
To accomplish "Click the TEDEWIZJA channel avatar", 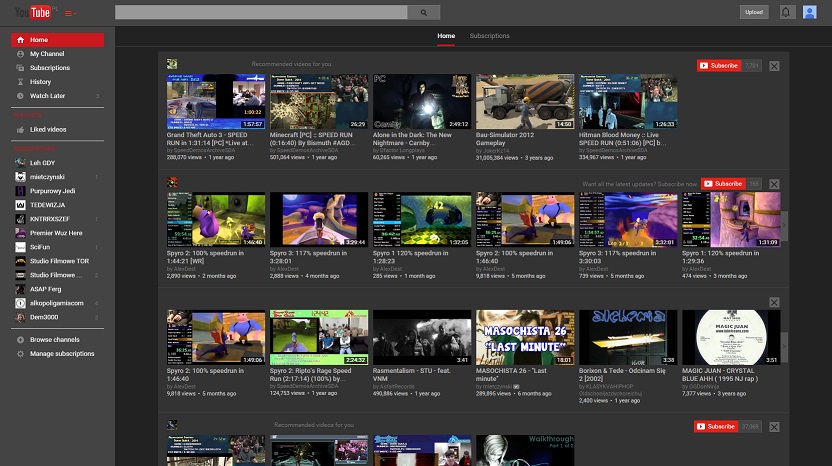I will (20, 205).
